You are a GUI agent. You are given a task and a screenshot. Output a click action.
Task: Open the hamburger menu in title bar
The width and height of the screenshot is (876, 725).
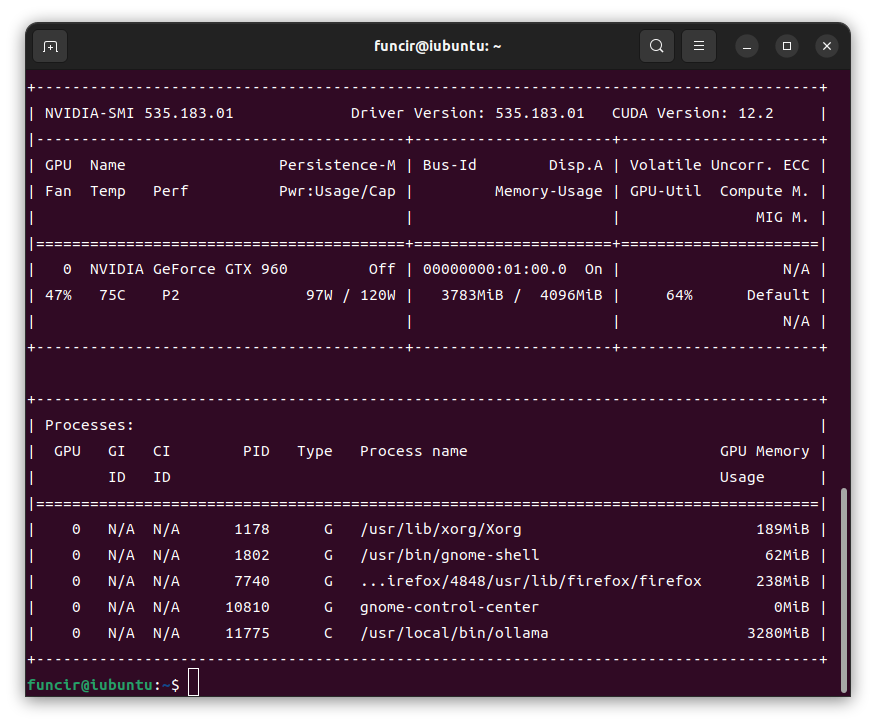click(698, 46)
